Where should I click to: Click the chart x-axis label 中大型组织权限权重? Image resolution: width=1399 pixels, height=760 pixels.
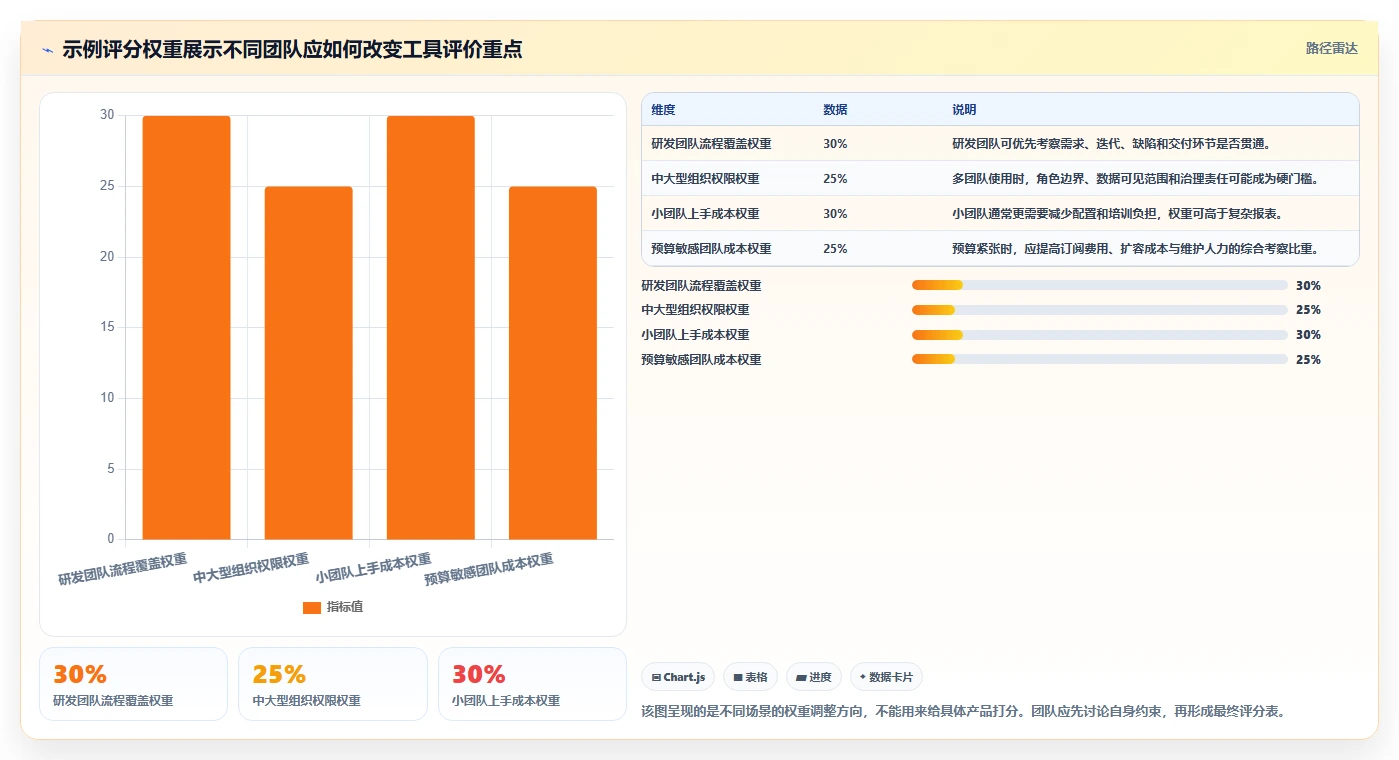[x=251, y=567]
